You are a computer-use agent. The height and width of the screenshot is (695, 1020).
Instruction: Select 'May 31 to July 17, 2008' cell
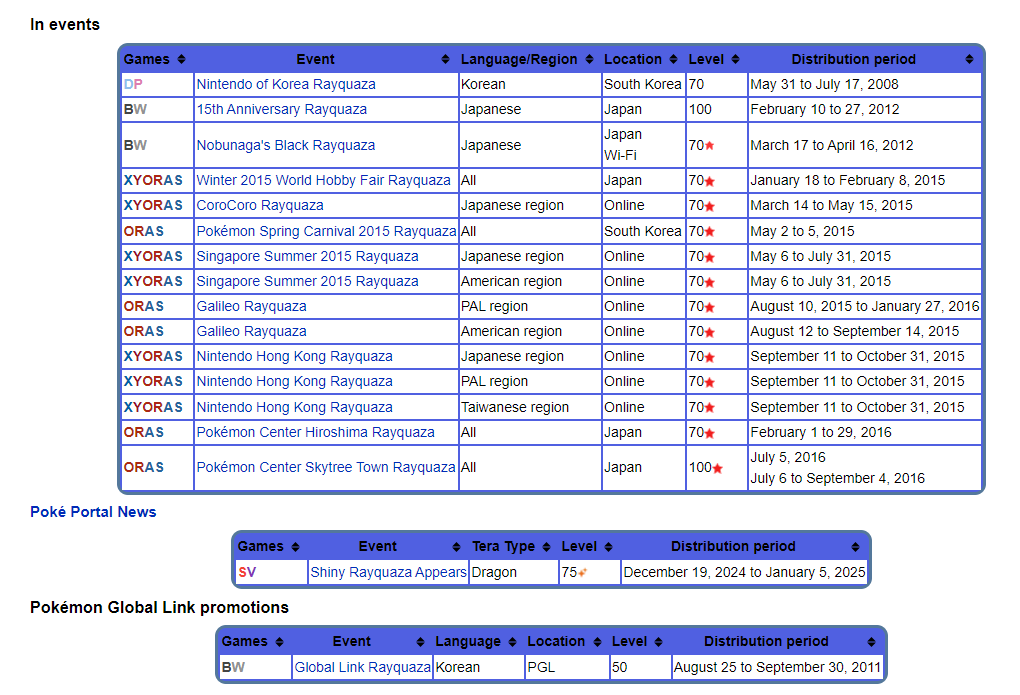[x=865, y=85]
